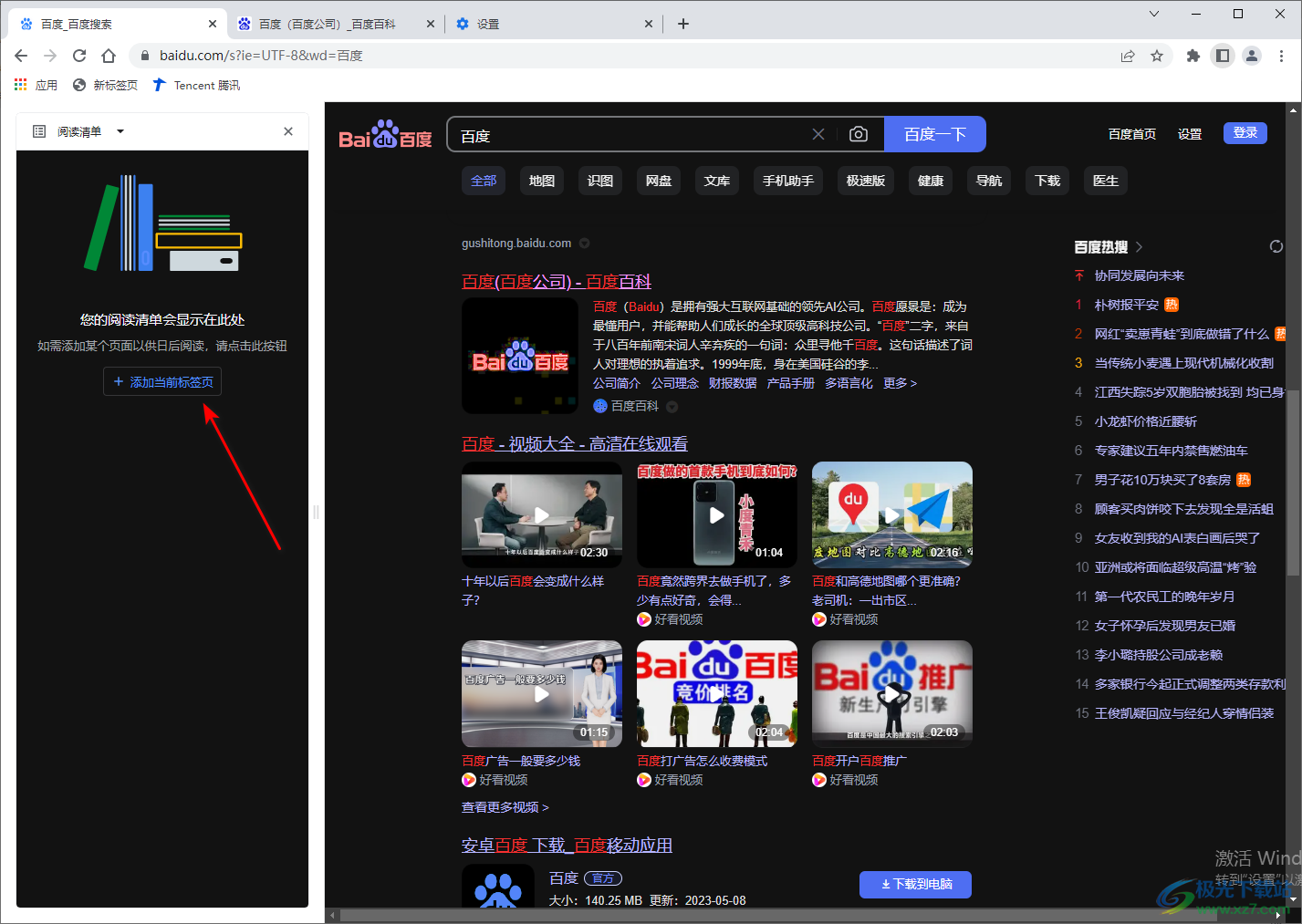Select the 导航 search tab

pos(989,181)
